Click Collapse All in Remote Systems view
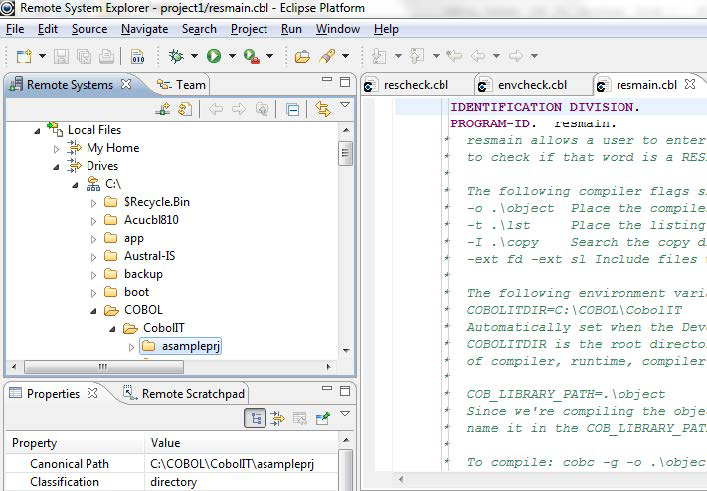 [x=292, y=110]
